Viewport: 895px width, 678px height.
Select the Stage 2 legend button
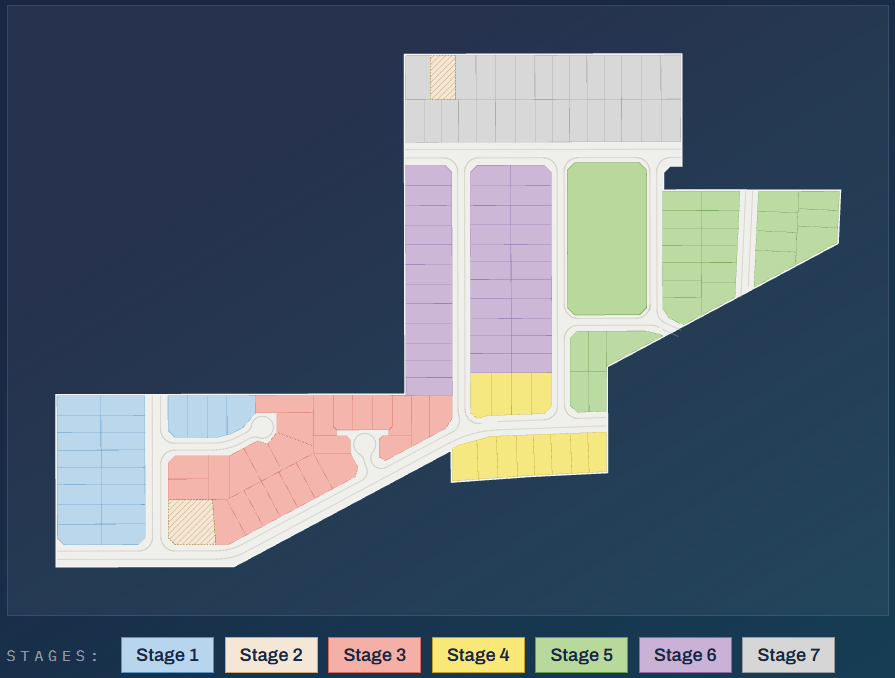271,655
